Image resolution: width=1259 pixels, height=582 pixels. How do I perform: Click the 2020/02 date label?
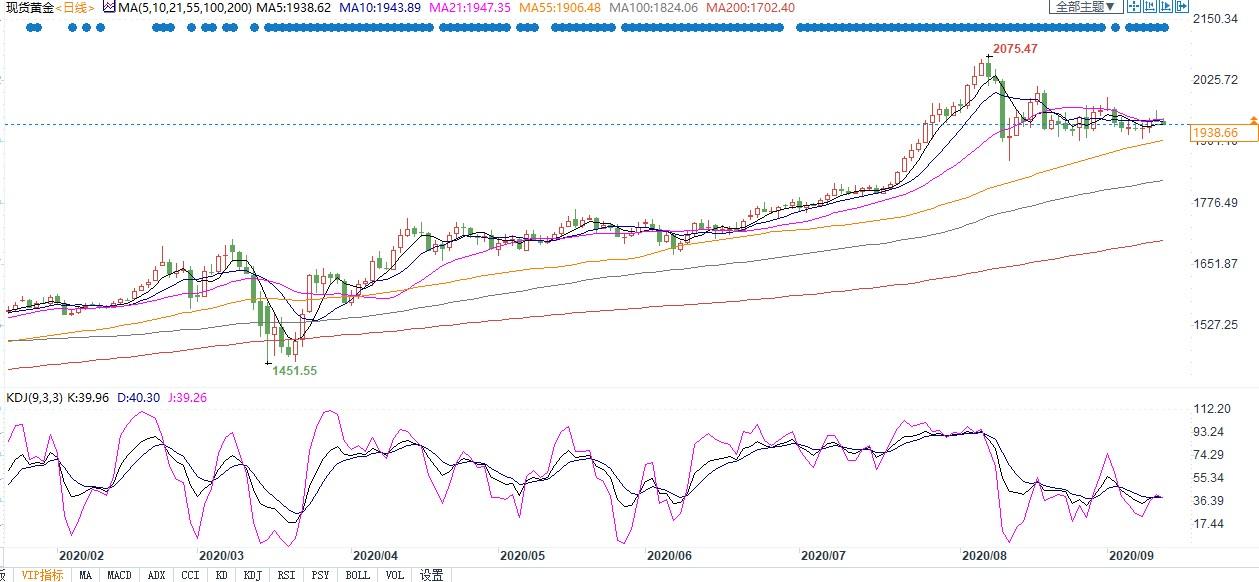click(82, 555)
